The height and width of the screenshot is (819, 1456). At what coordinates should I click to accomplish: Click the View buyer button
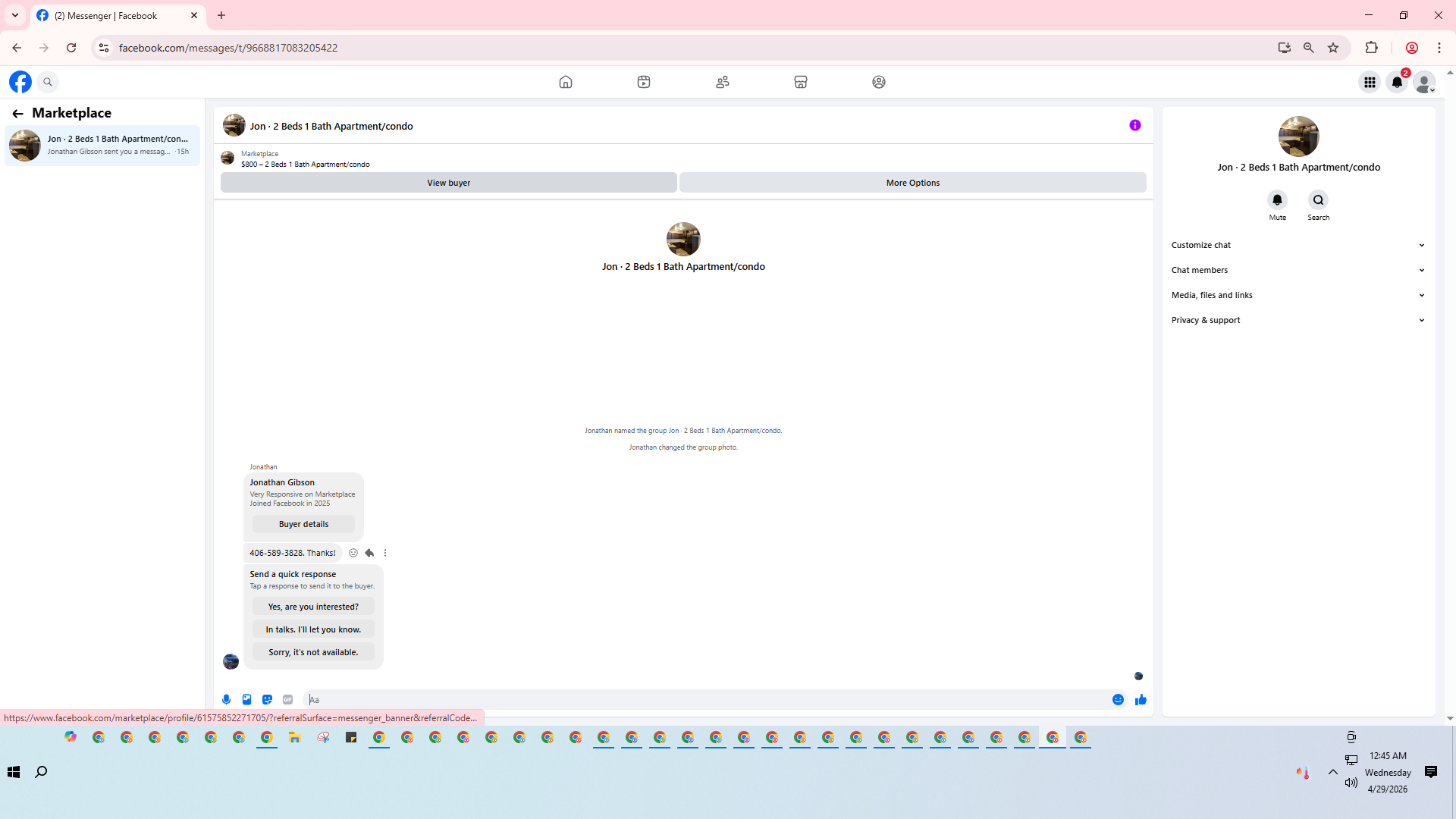coord(448,183)
